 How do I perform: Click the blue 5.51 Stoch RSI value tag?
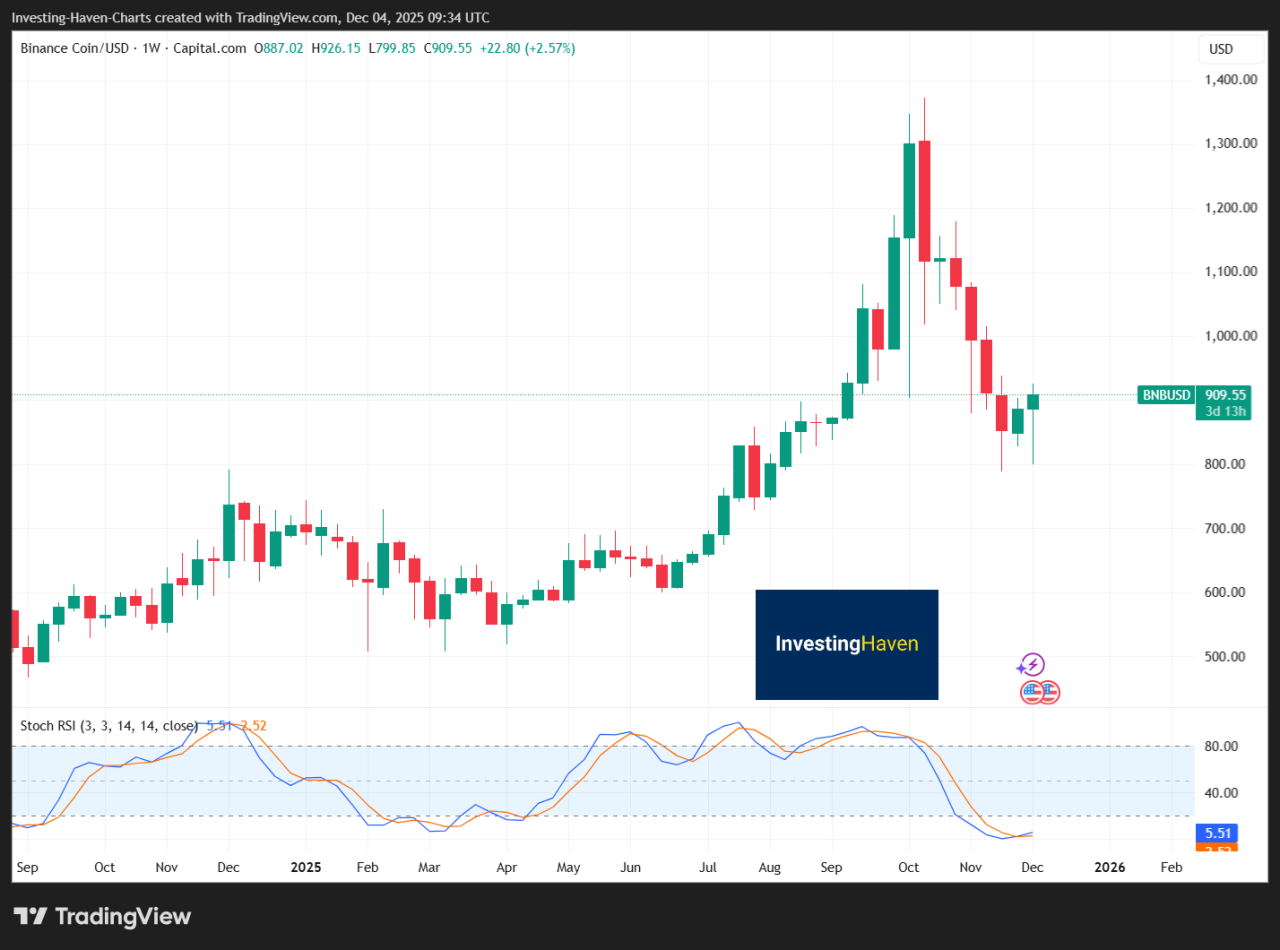coord(1216,833)
